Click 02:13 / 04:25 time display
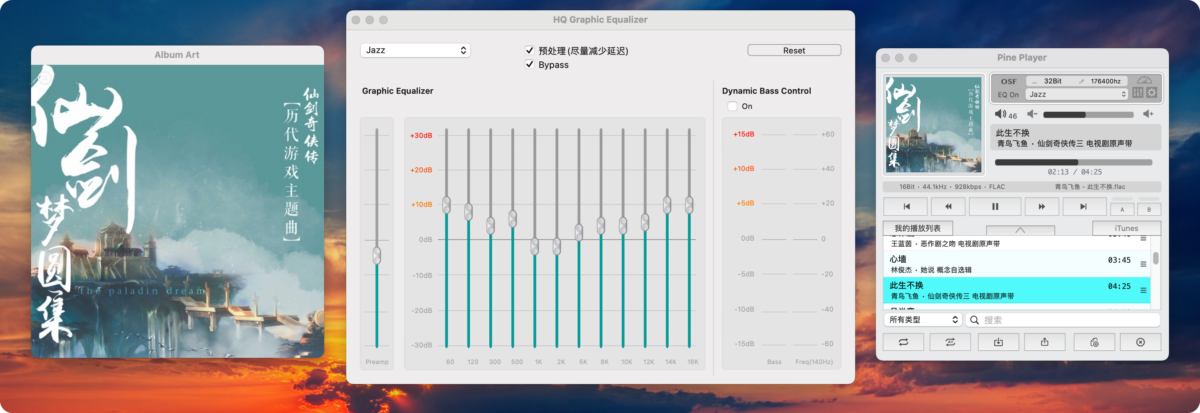This screenshot has width=1200, height=413. tap(1073, 172)
